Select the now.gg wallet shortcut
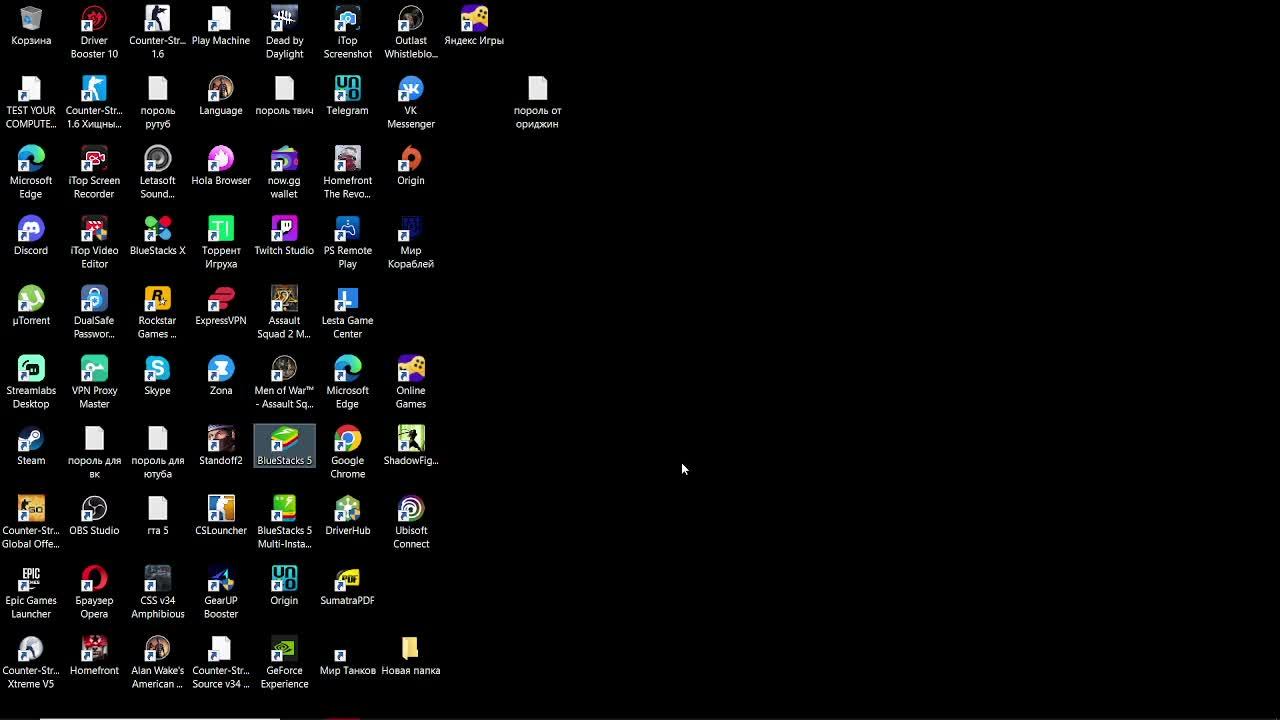 click(x=284, y=172)
